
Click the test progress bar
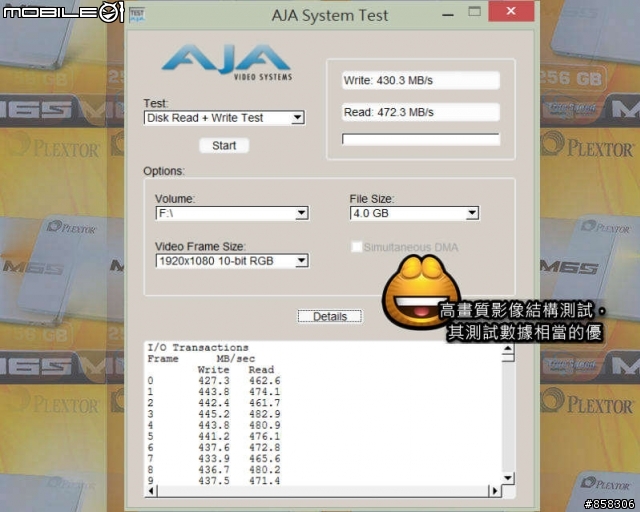tap(421, 139)
